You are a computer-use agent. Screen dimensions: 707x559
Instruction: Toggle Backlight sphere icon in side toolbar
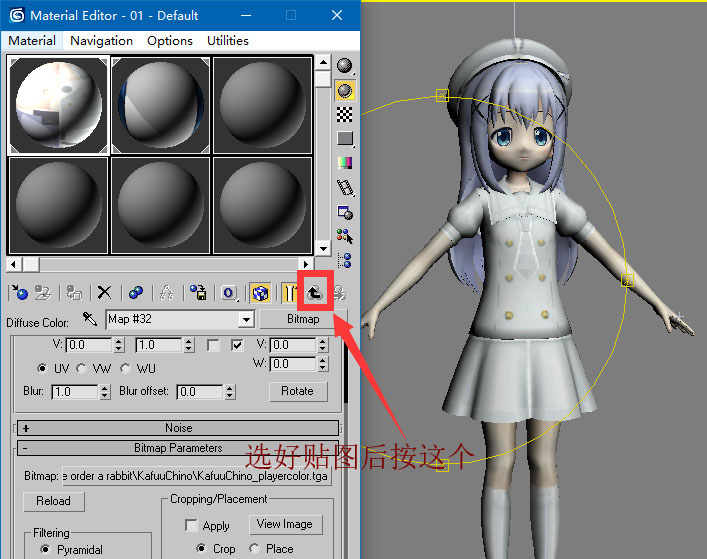point(345,90)
